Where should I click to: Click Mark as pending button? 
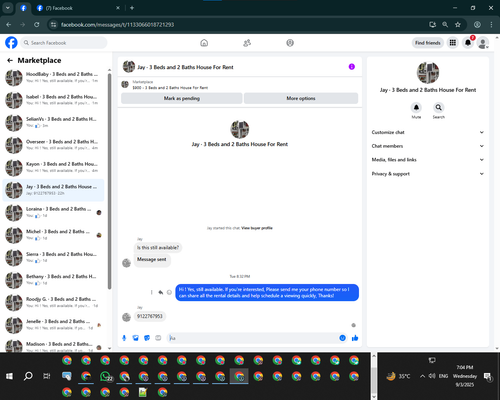coord(182,98)
